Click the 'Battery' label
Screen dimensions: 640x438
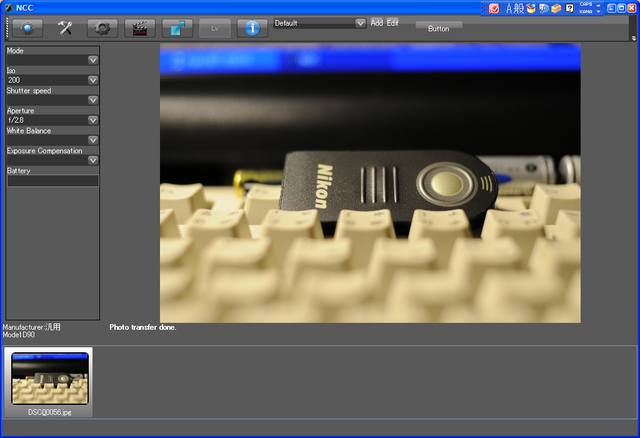tap(18, 171)
